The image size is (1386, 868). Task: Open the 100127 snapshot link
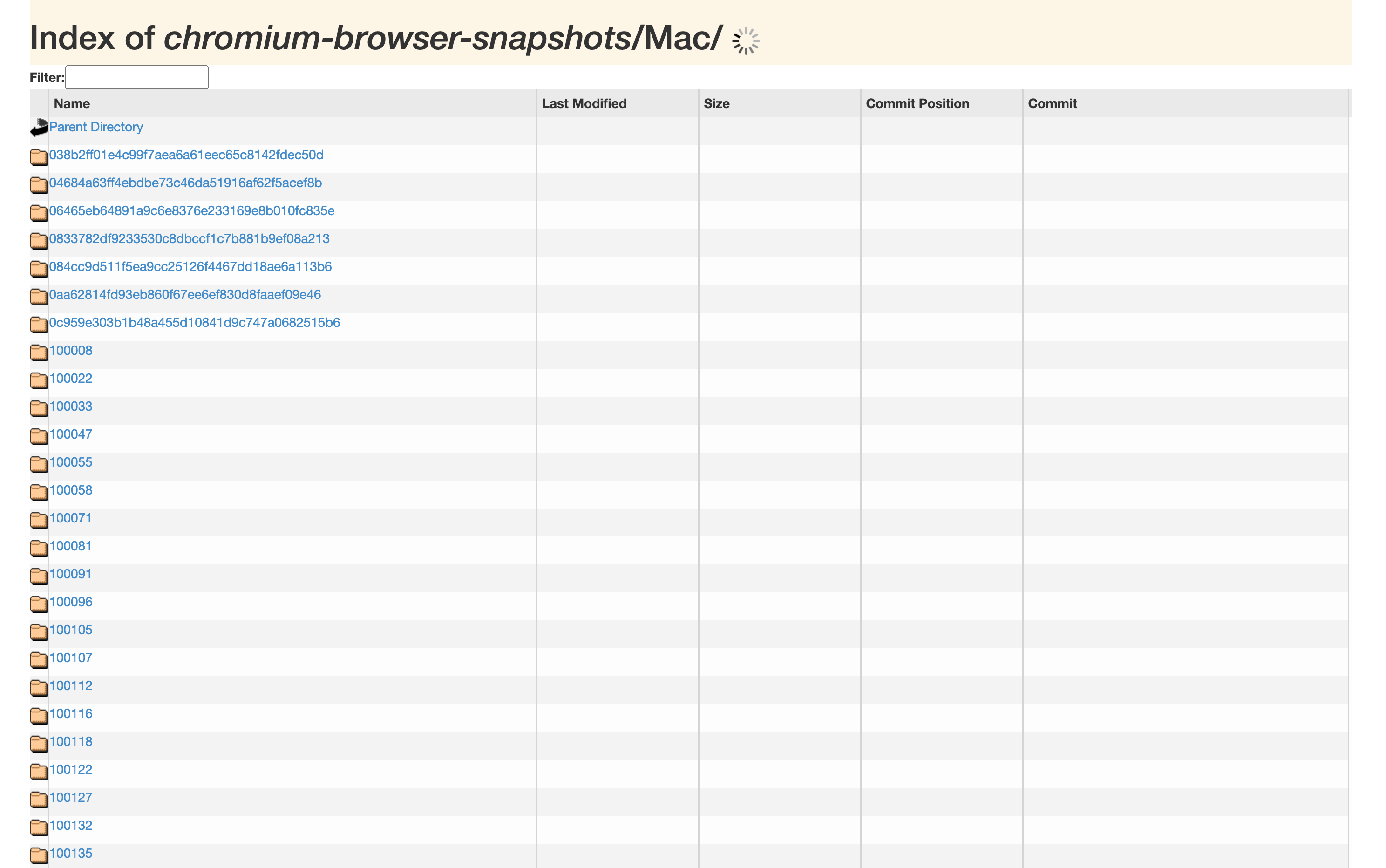[x=71, y=797]
